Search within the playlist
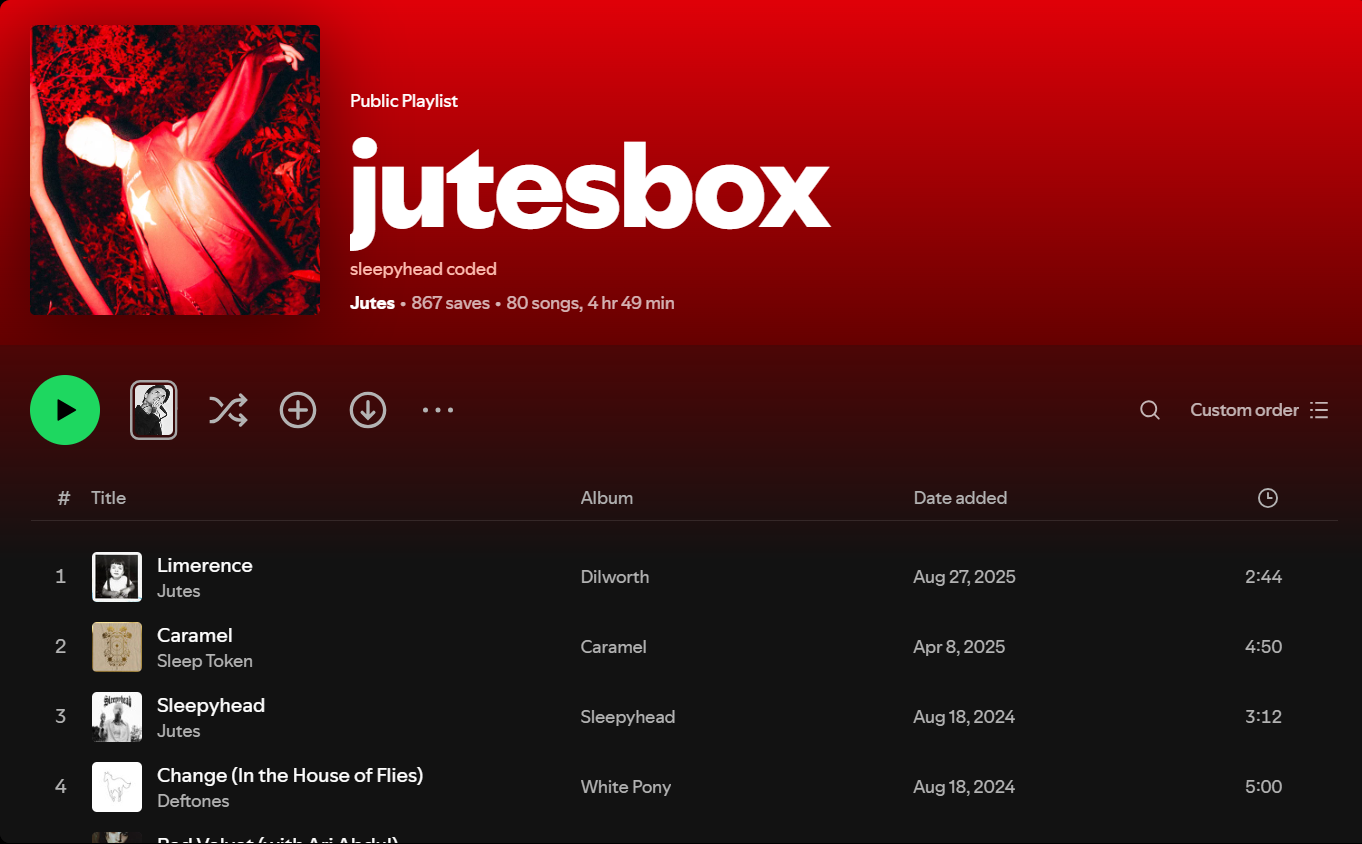Screen dimensions: 1362x844 pos(1150,410)
